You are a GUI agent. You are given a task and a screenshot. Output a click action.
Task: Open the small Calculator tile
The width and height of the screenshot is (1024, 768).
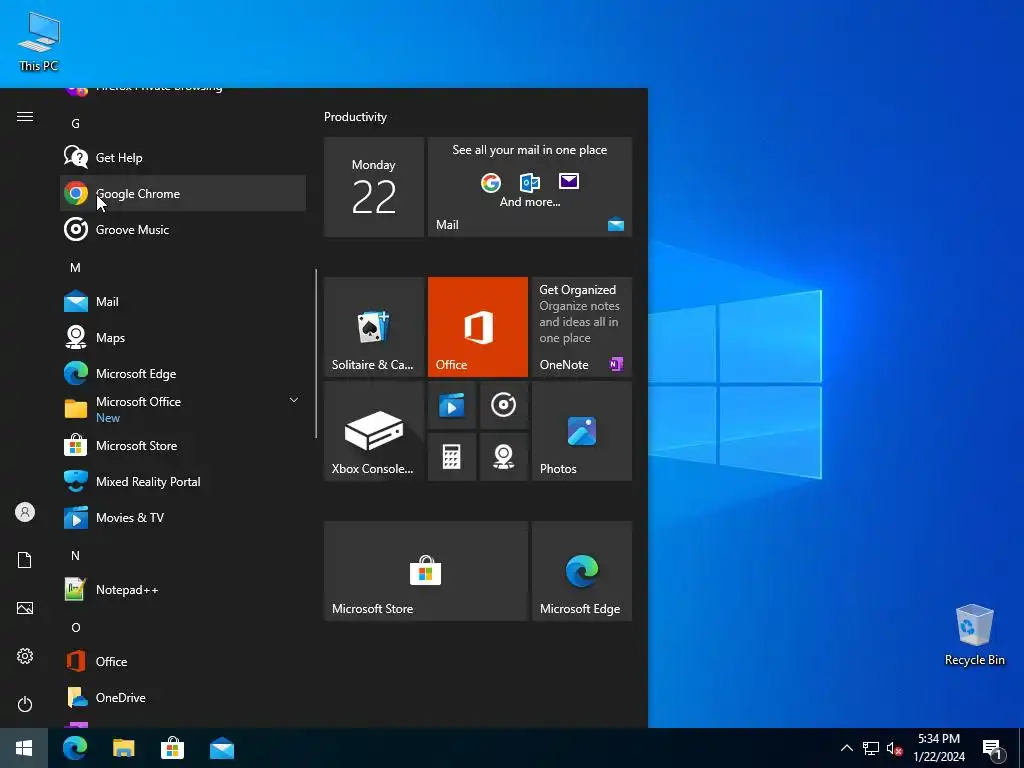click(451, 457)
